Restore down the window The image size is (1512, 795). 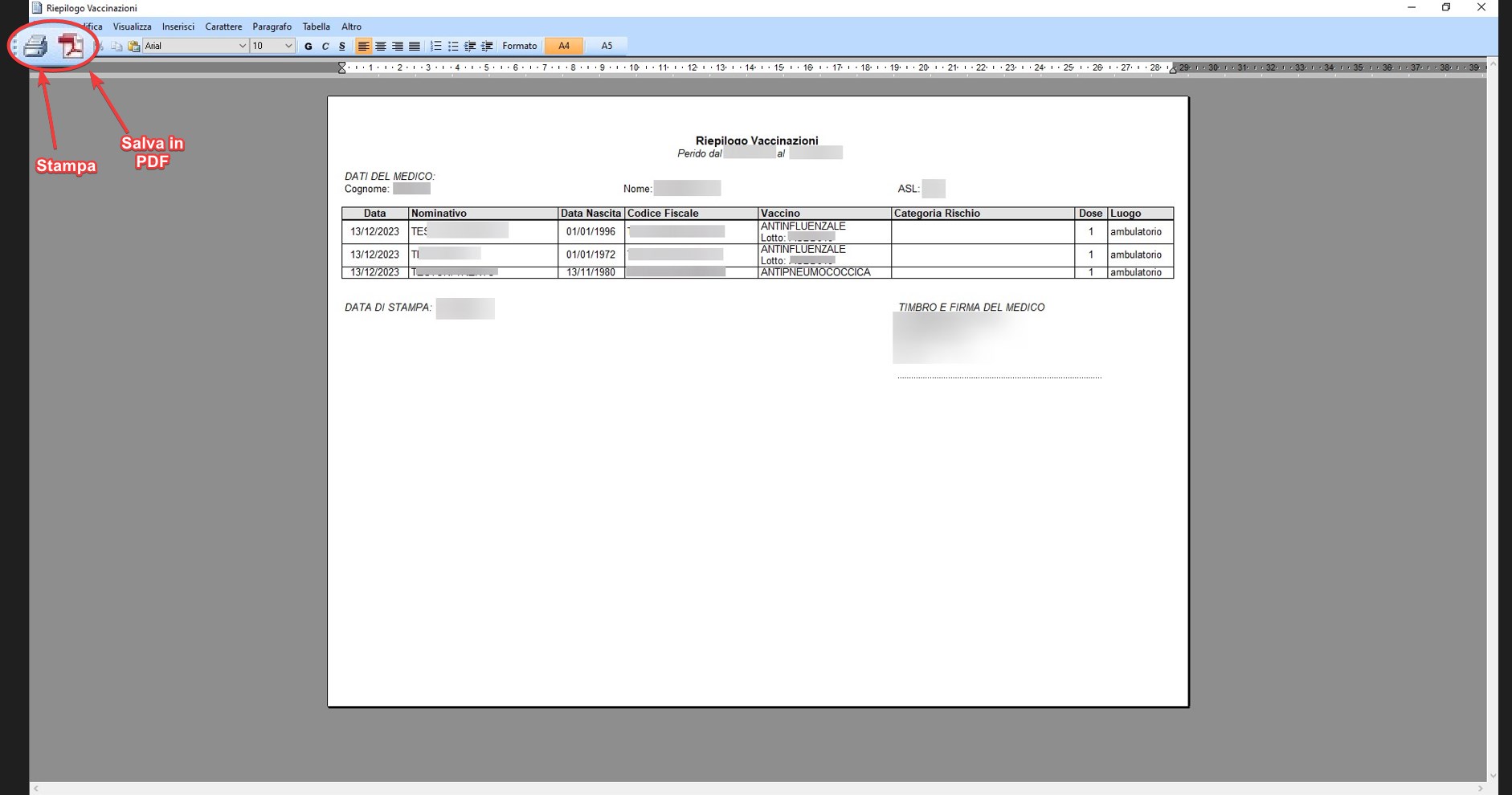click(x=1446, y=7)
